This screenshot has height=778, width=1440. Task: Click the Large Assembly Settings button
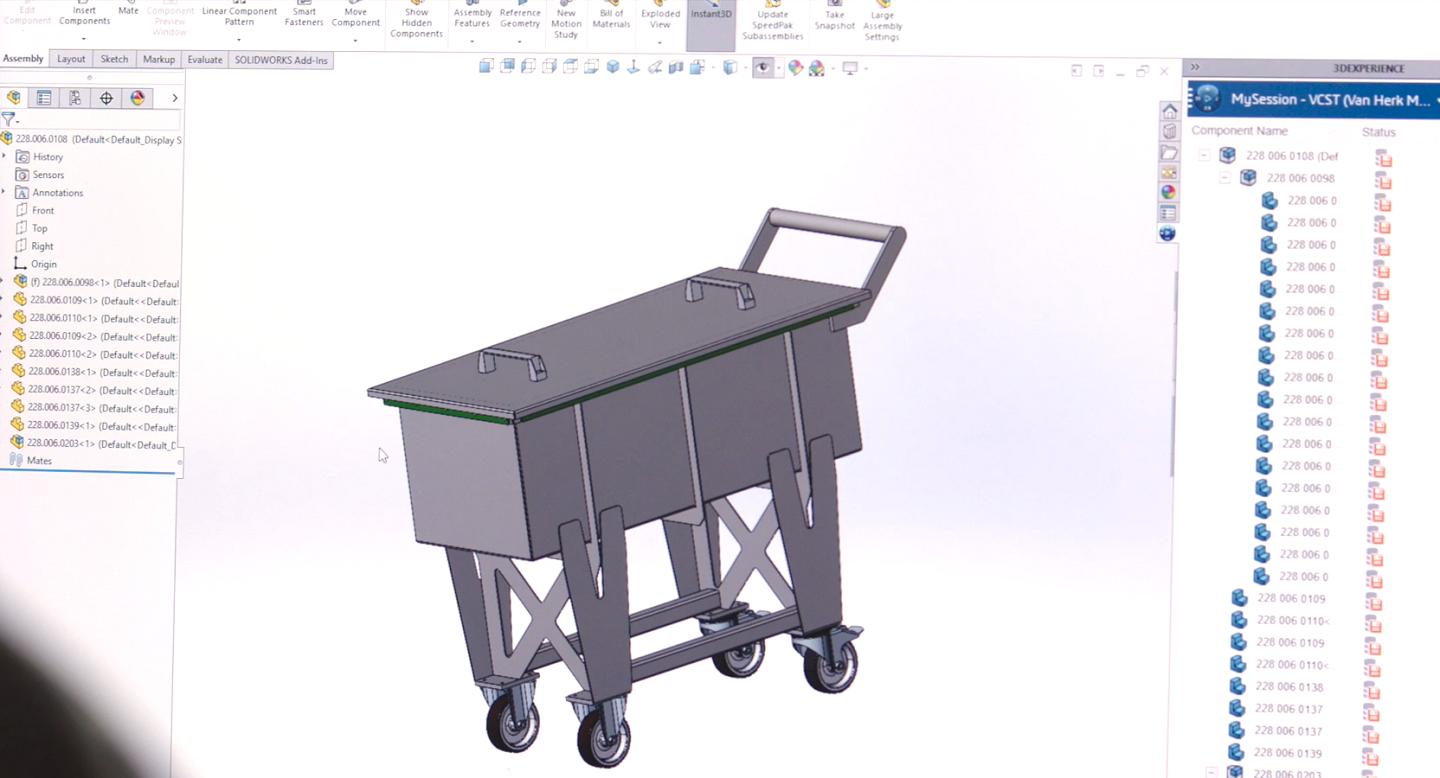(x=882, y=22)
